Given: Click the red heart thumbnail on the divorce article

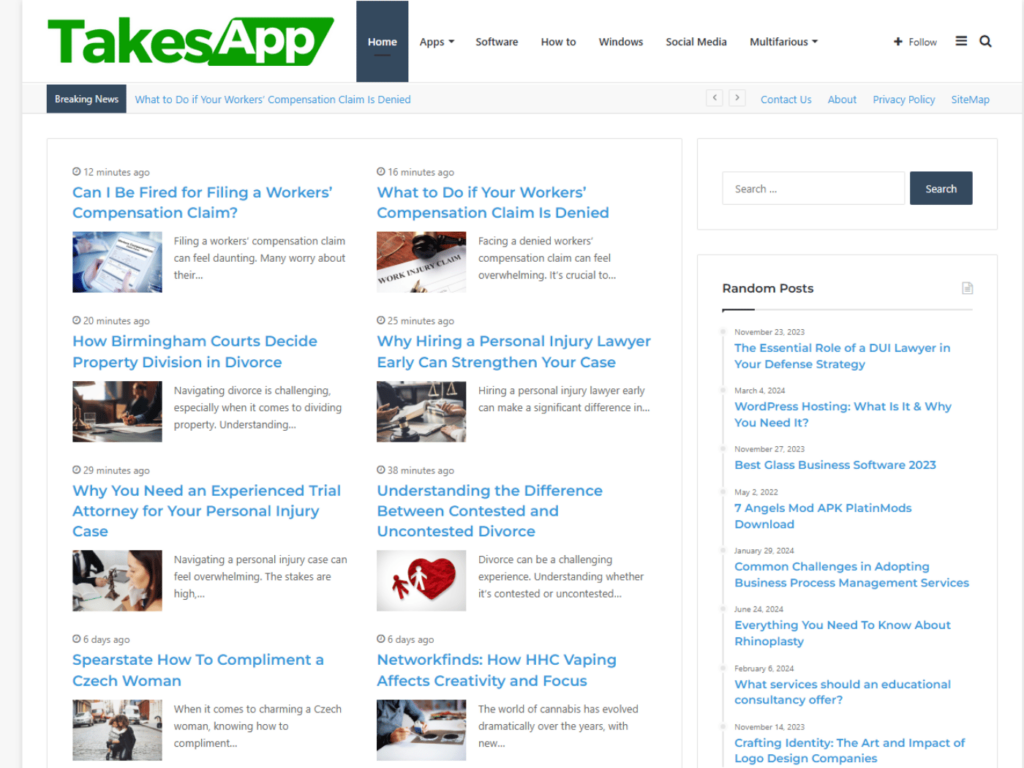Looking at the screenshot, I should 421,580.
